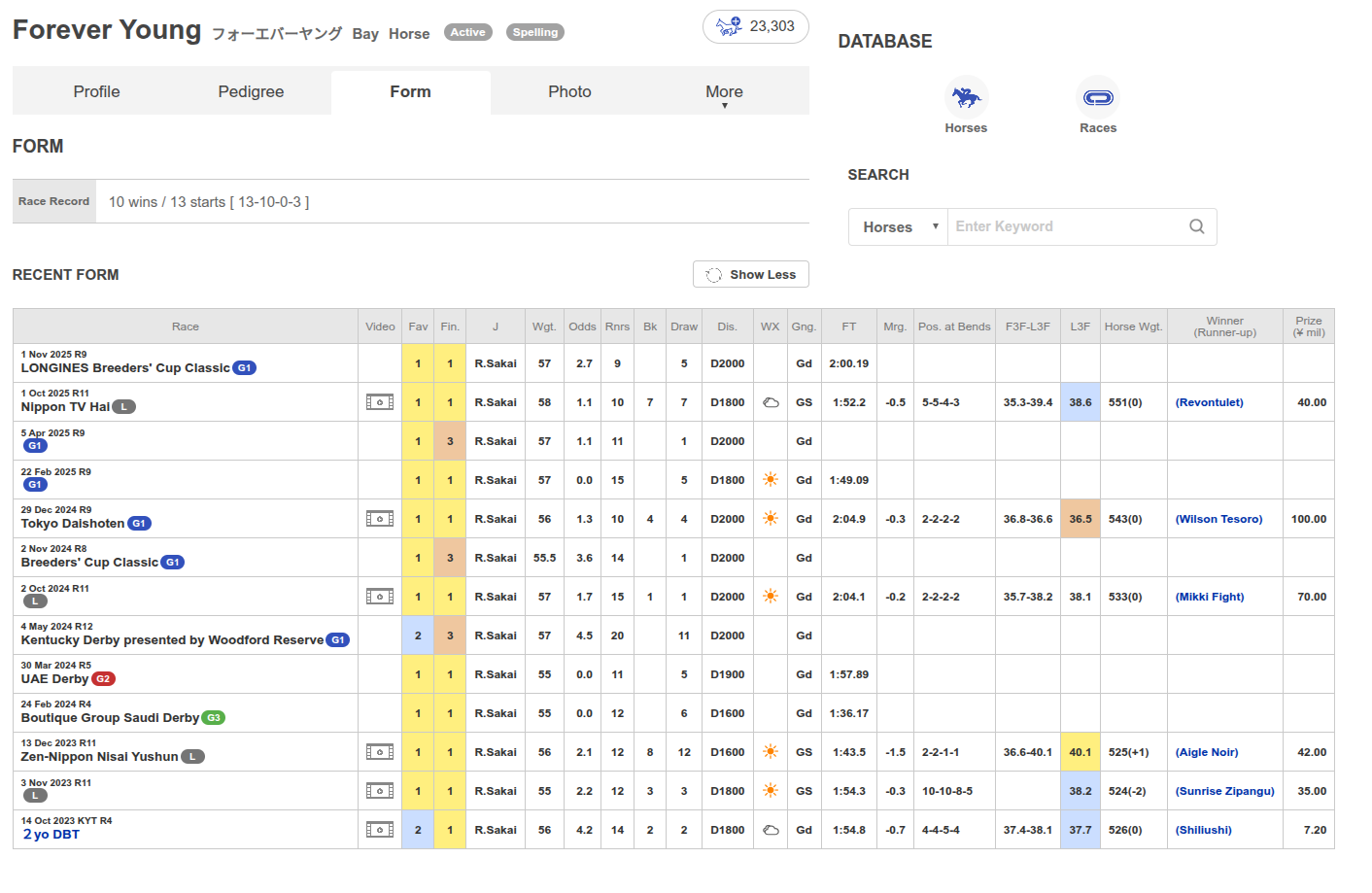Click the G3 badge beside Saudi Derby
This screenshot has height=893, width=1372.
[x=214, y=718]
